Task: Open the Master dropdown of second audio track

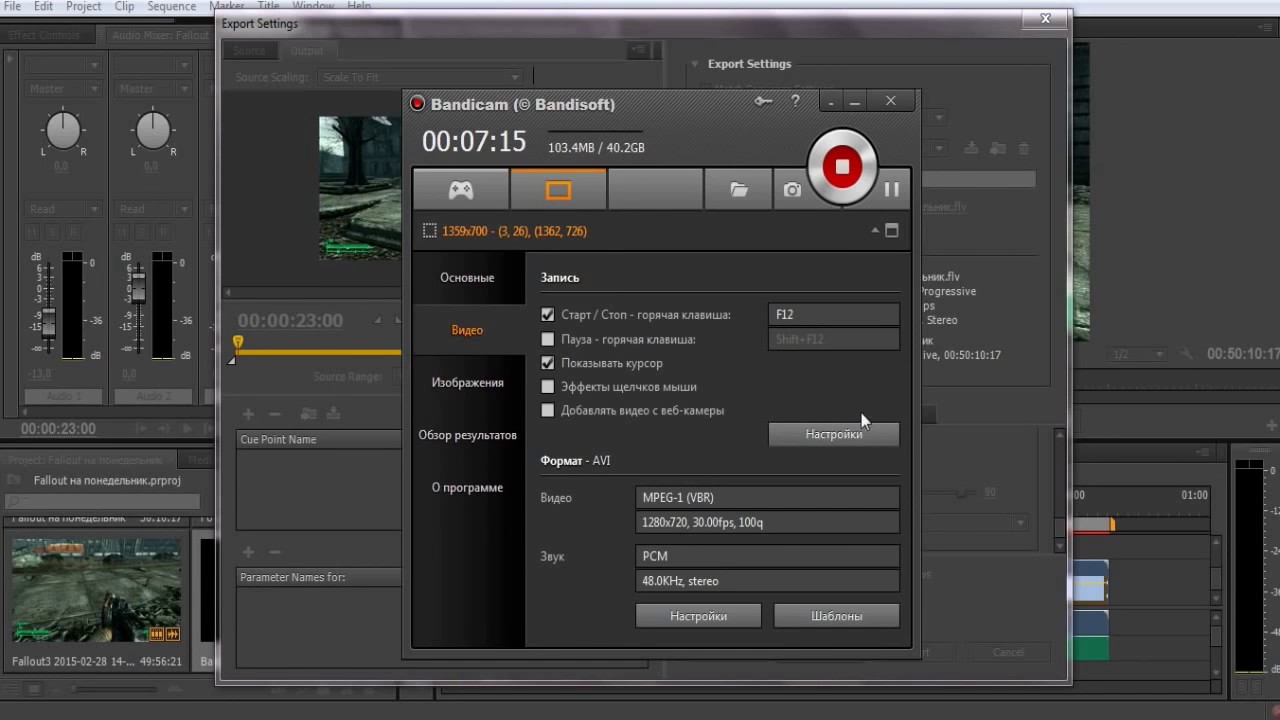Action: point(153,89)
